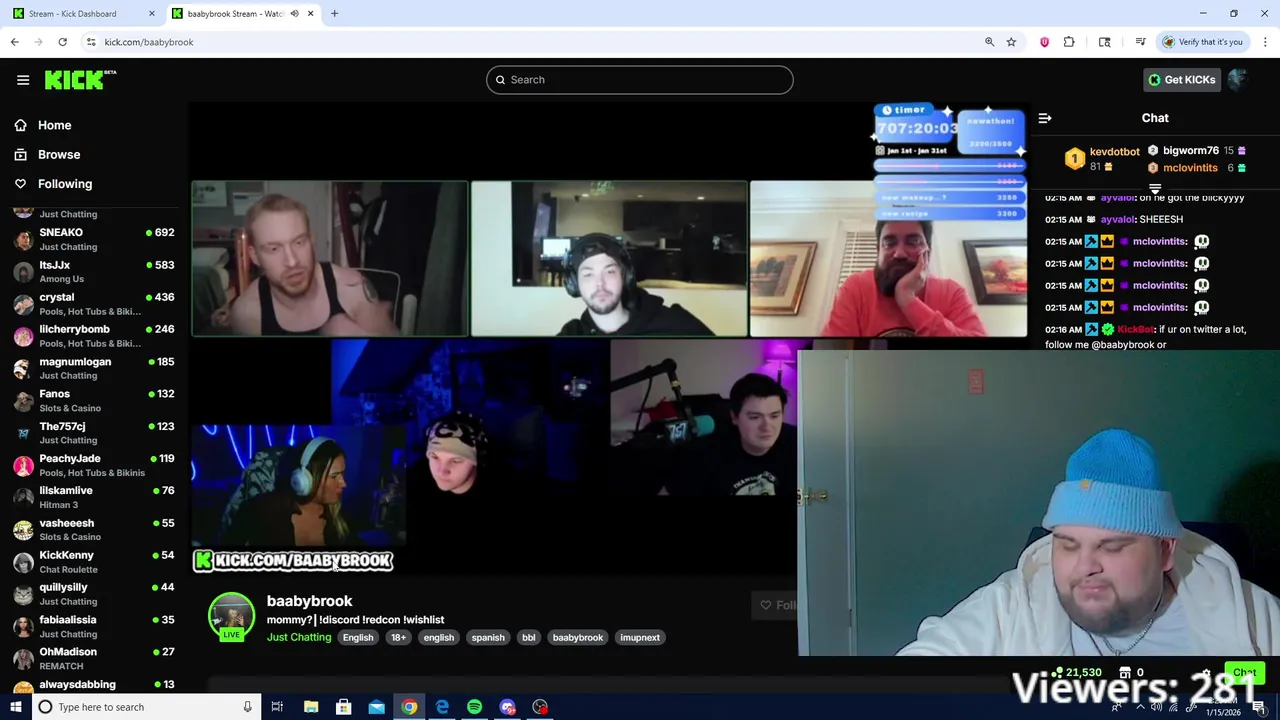Collapse the chat panel with arrow icon
Image resolution: width=1280 pixels, height=720 pixels.
(1045, 118)
